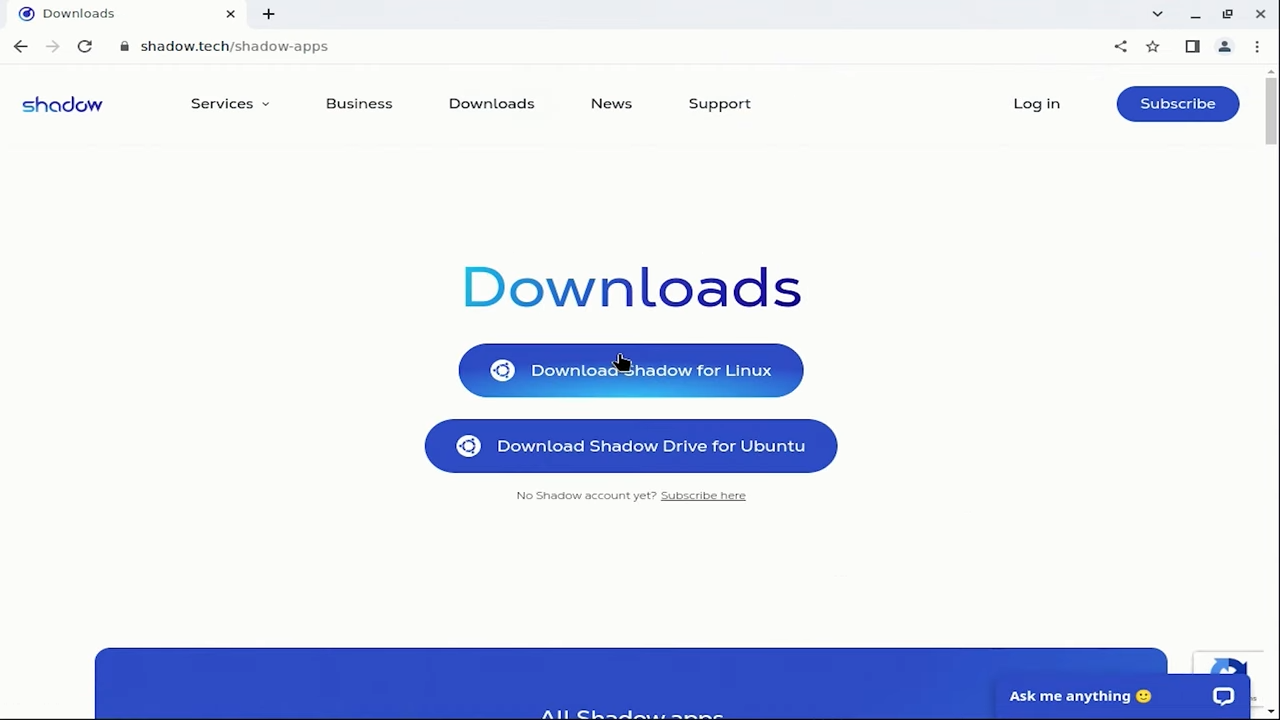
Task: Follow the Subscribe here link
Action: 703,495
